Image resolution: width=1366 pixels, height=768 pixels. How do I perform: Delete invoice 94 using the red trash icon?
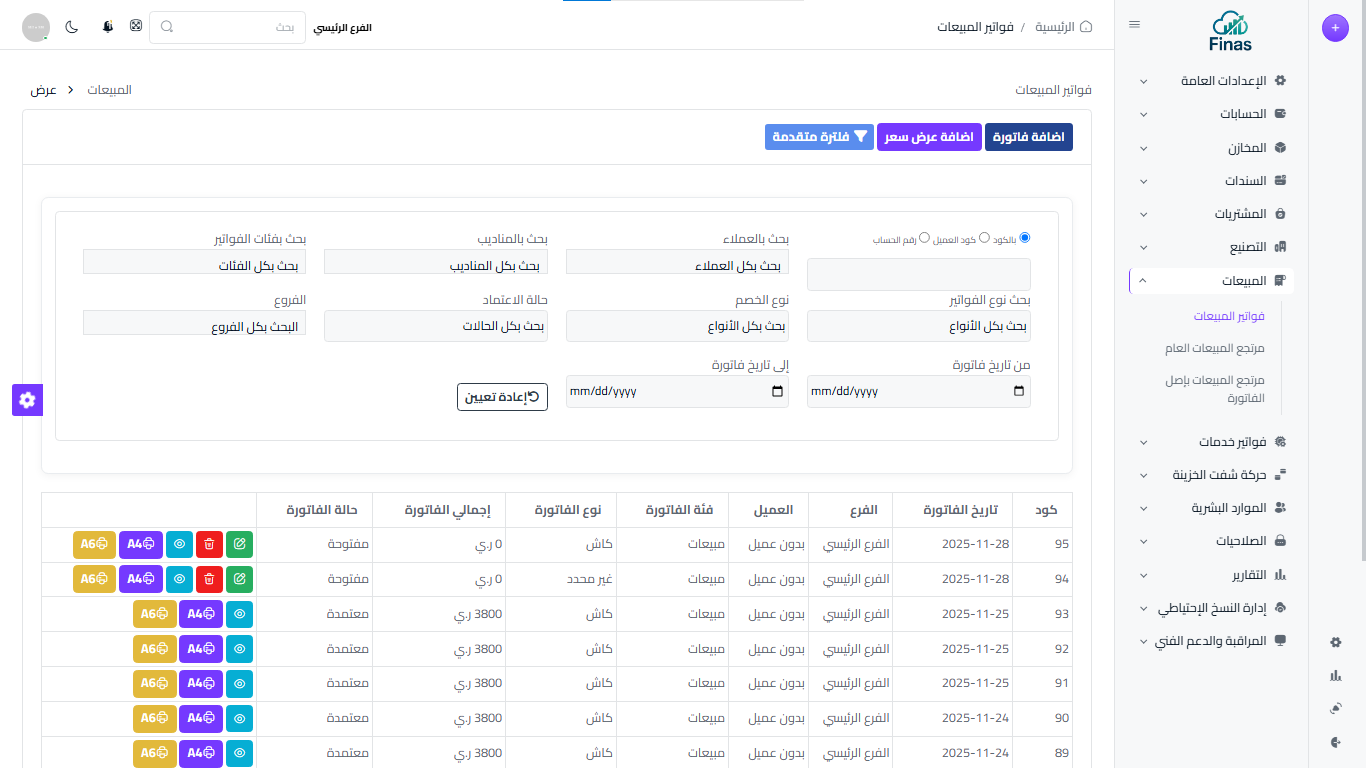(209, 579)
